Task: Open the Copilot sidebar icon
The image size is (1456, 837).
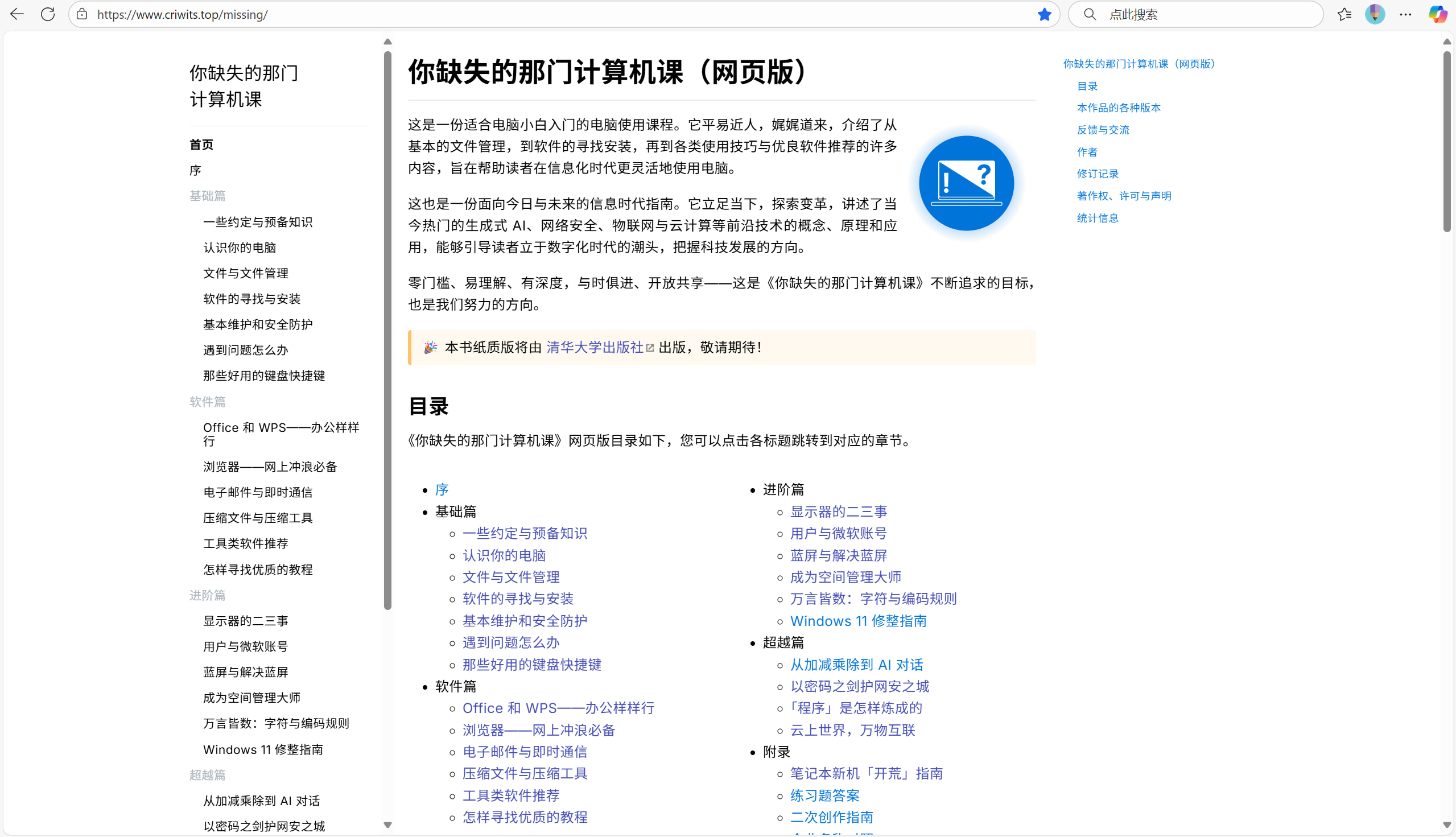Action: (1438, 14)
